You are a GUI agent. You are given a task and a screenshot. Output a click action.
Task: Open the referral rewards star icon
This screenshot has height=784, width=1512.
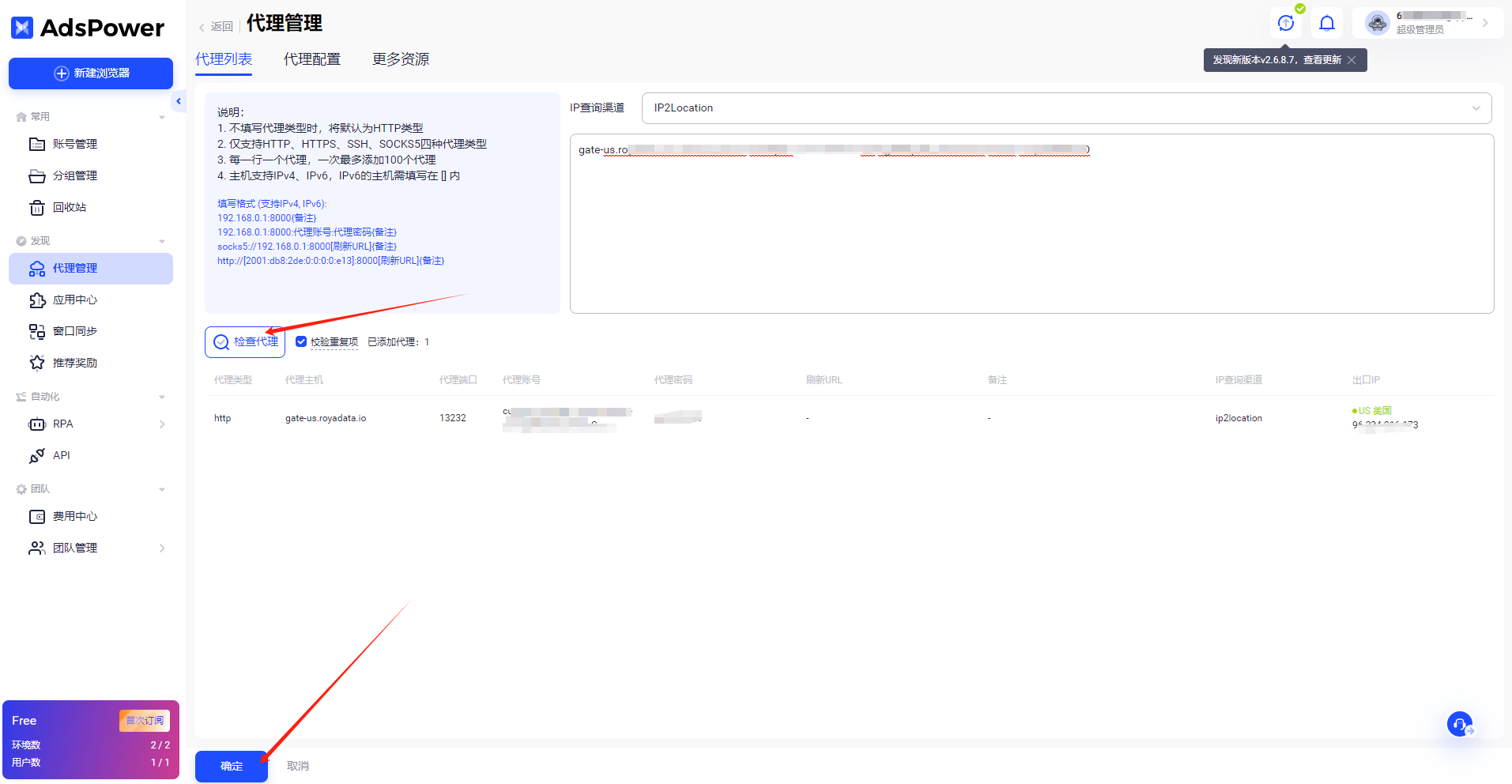pos(37,363)
